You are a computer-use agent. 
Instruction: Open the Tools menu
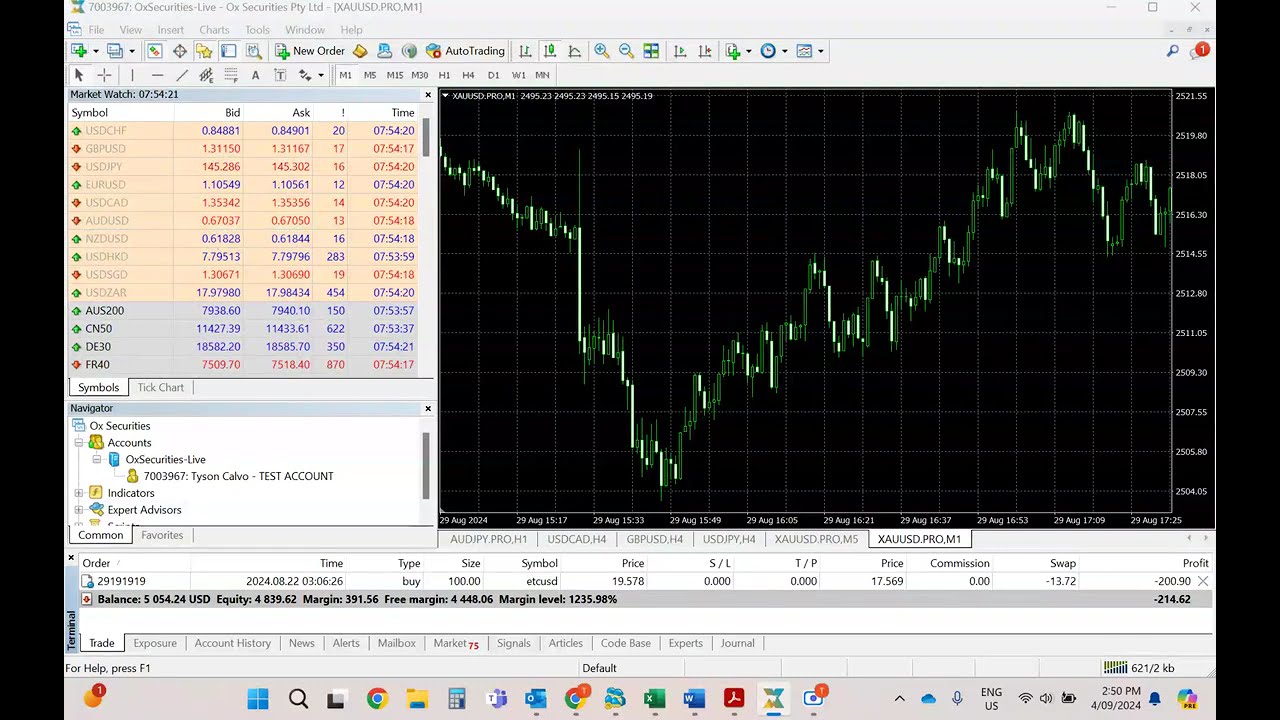(257, 30)
